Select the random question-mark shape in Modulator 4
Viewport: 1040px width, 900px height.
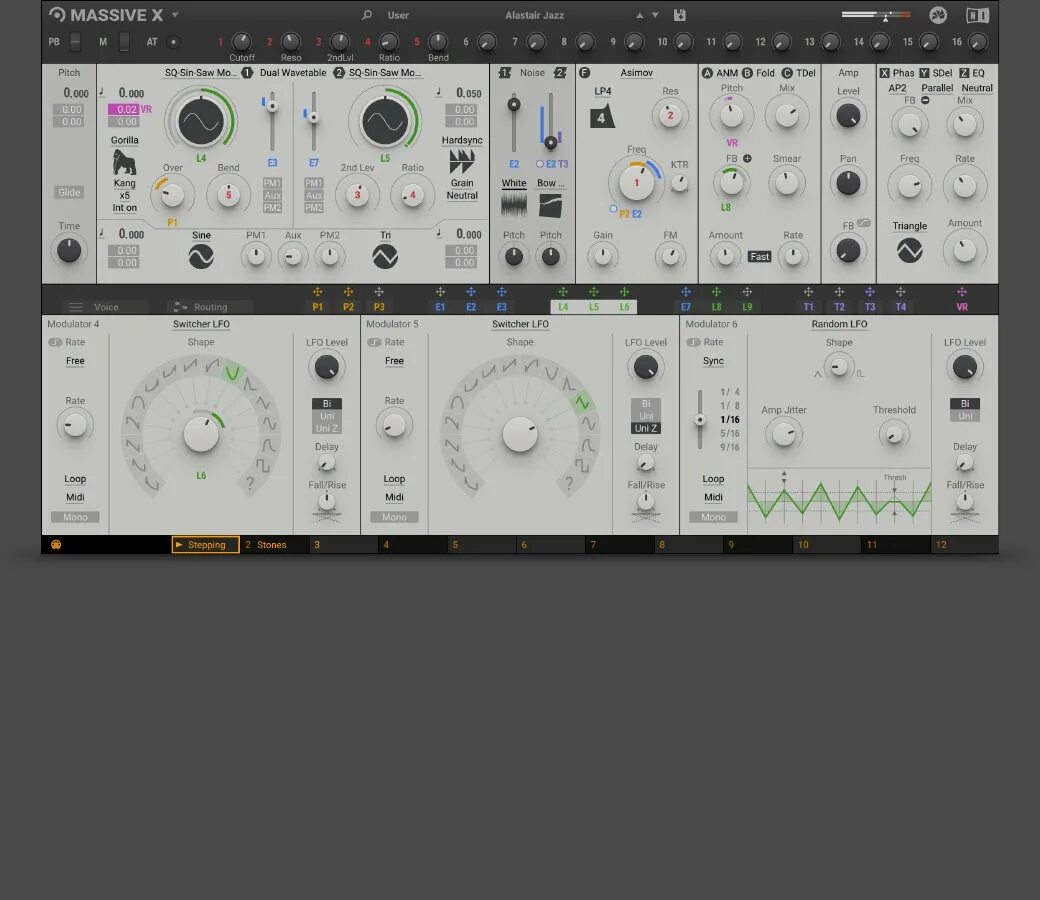250,483
